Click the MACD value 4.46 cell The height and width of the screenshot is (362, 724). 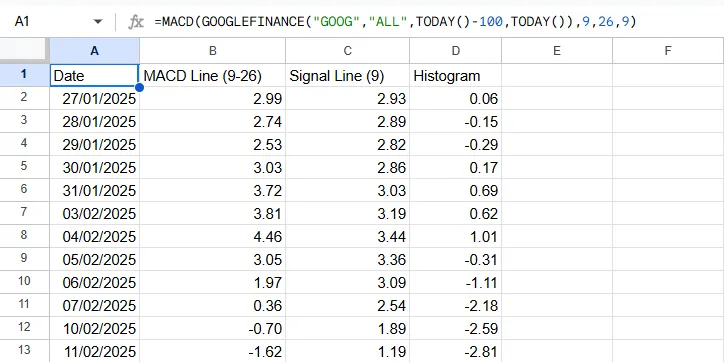coord(212,236)
